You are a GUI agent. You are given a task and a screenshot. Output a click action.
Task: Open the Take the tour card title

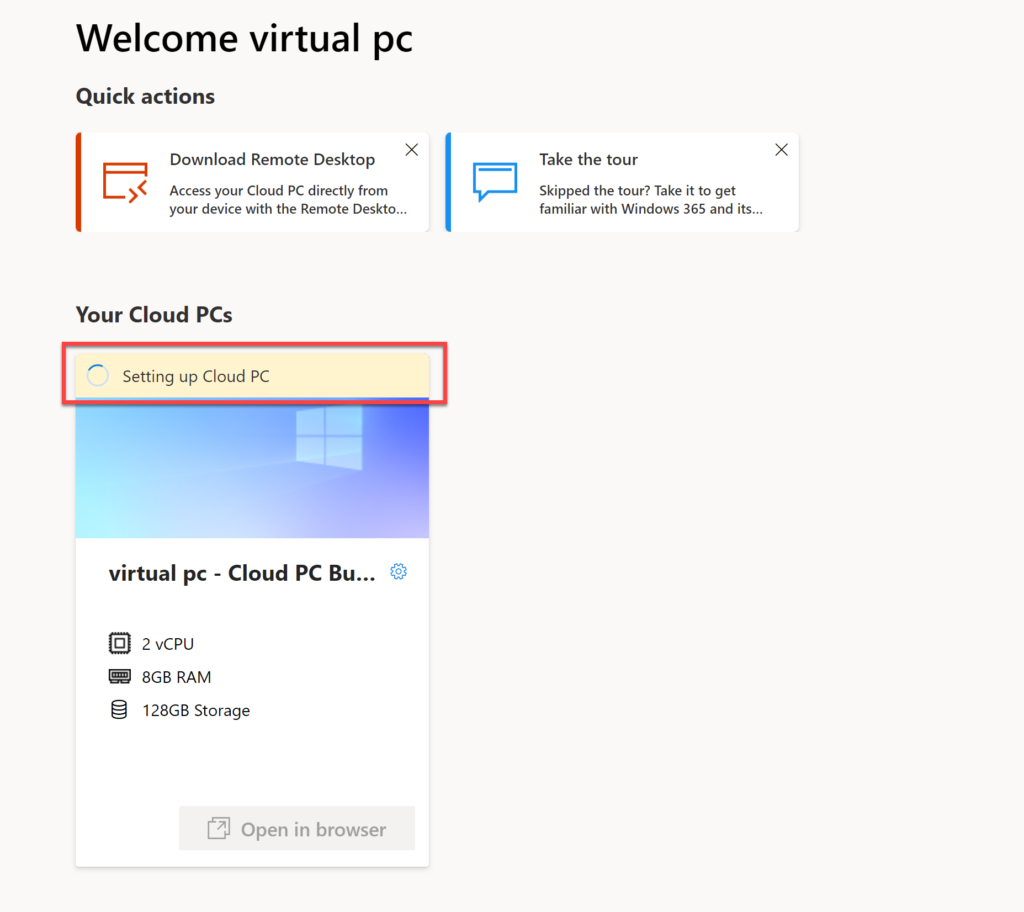(588, 159)
